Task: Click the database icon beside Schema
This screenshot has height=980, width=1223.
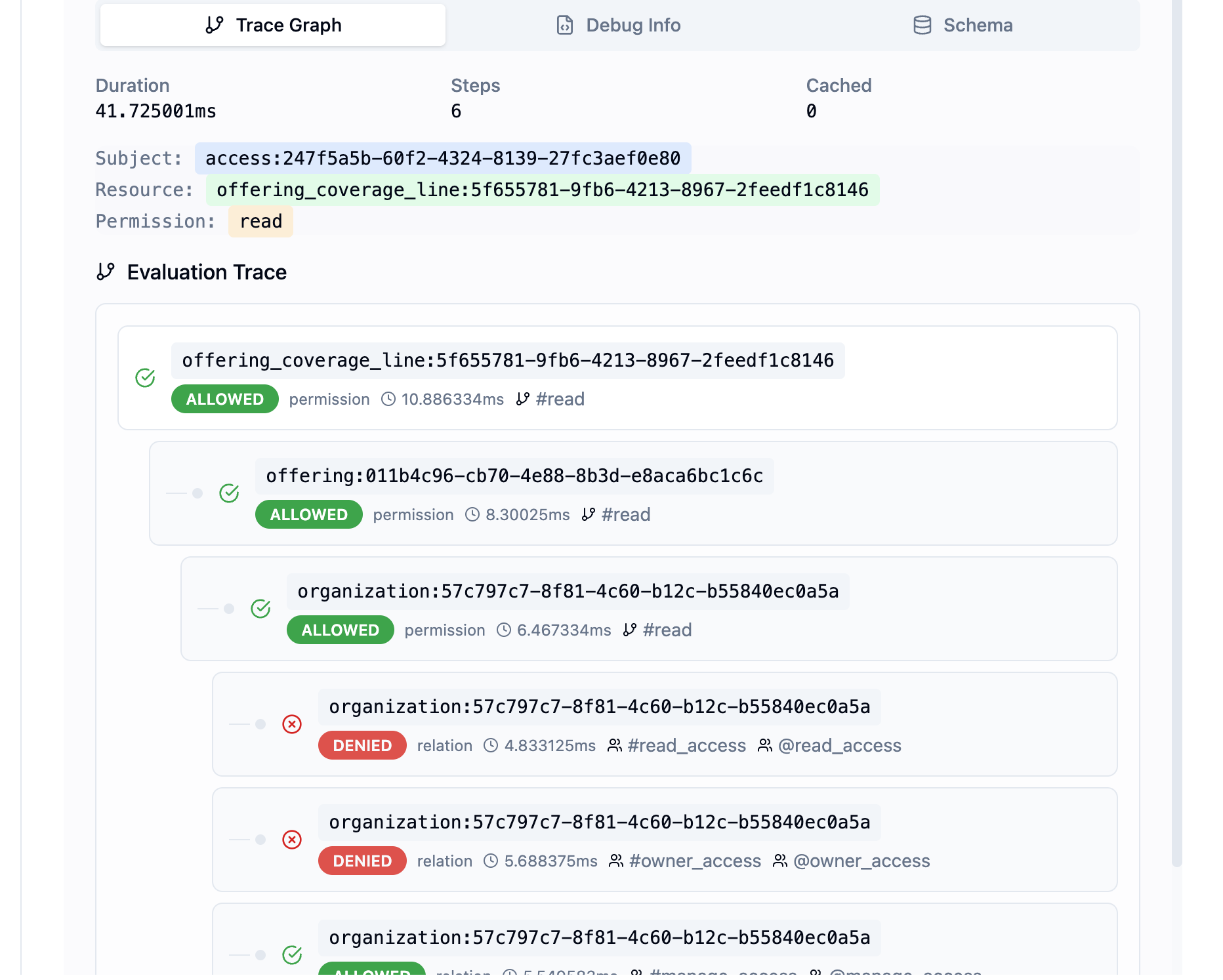Action: click(x=922, y=25)
